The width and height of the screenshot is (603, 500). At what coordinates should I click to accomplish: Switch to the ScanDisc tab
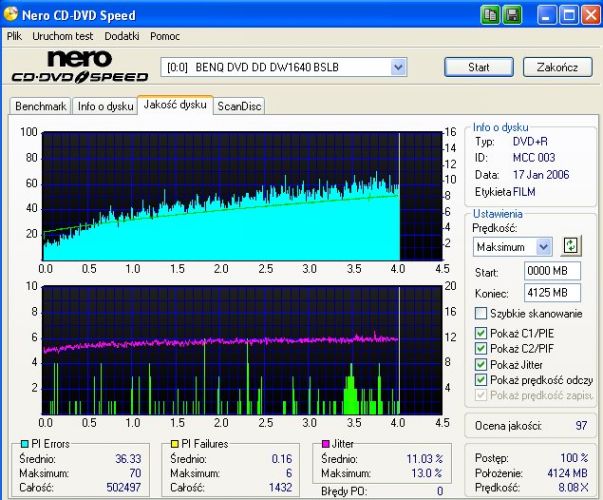tap(239, 106)
